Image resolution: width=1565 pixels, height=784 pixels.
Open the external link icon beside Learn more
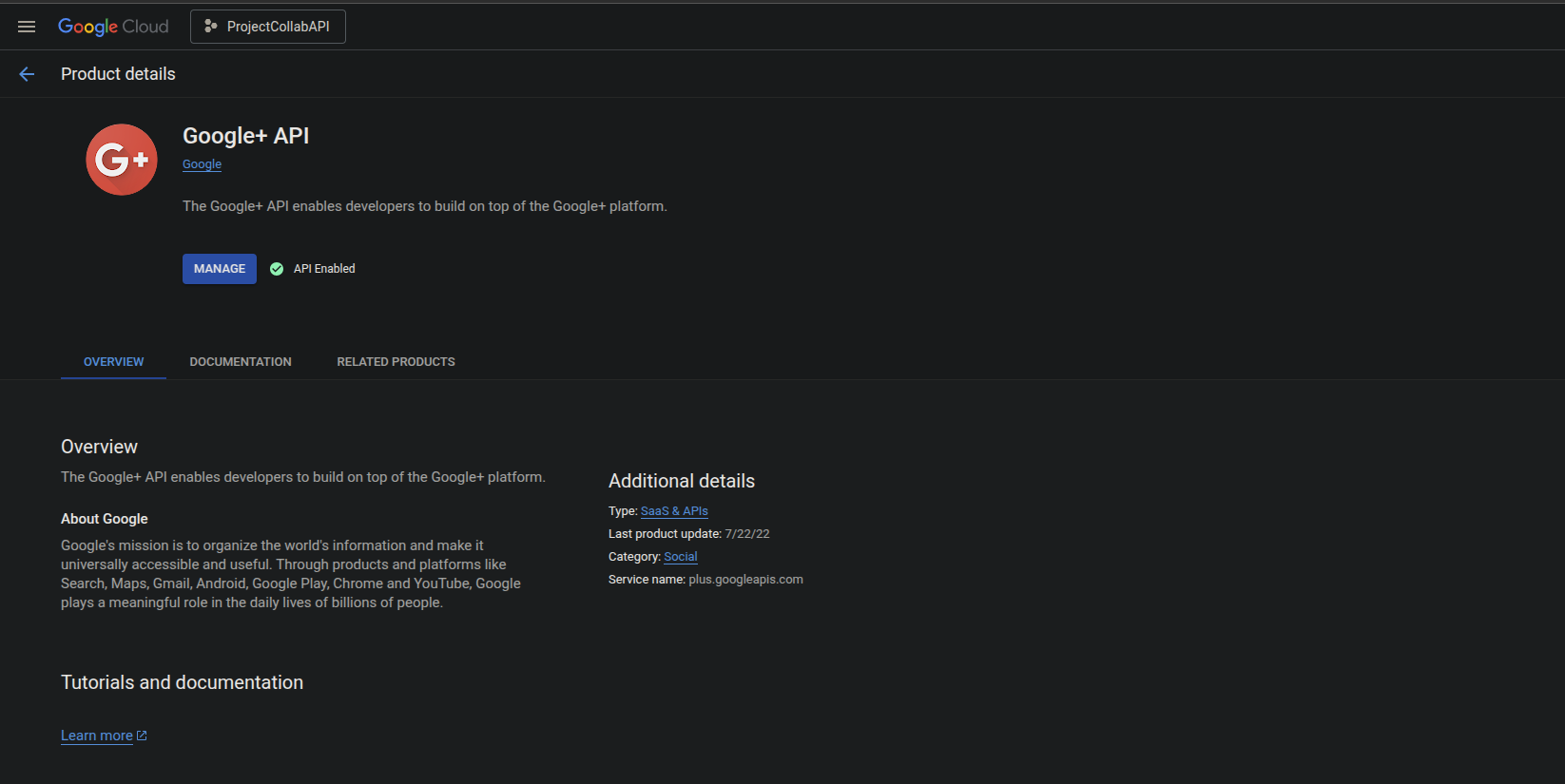[x=142, y=736]
